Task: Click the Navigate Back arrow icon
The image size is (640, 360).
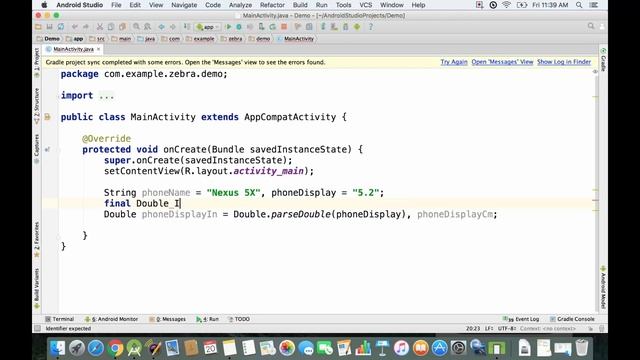Action: (x=162, y=27)
